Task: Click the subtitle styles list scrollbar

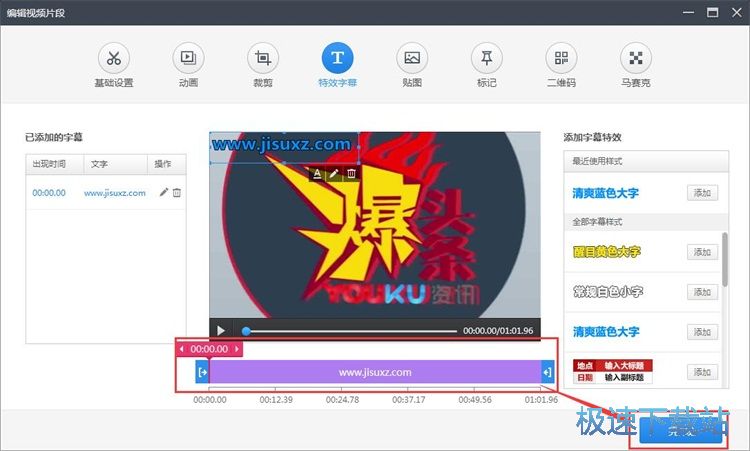Action: (725, 260)
